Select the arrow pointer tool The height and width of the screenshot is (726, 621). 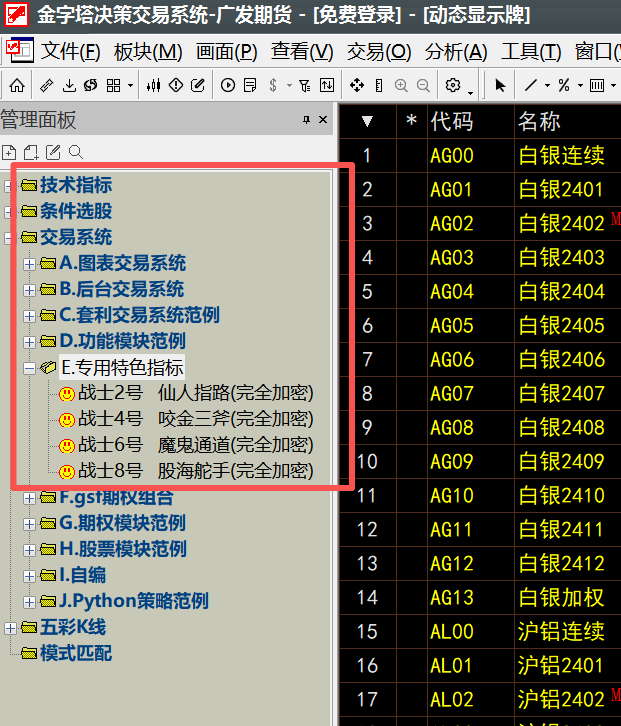click(x=501, y=86)
